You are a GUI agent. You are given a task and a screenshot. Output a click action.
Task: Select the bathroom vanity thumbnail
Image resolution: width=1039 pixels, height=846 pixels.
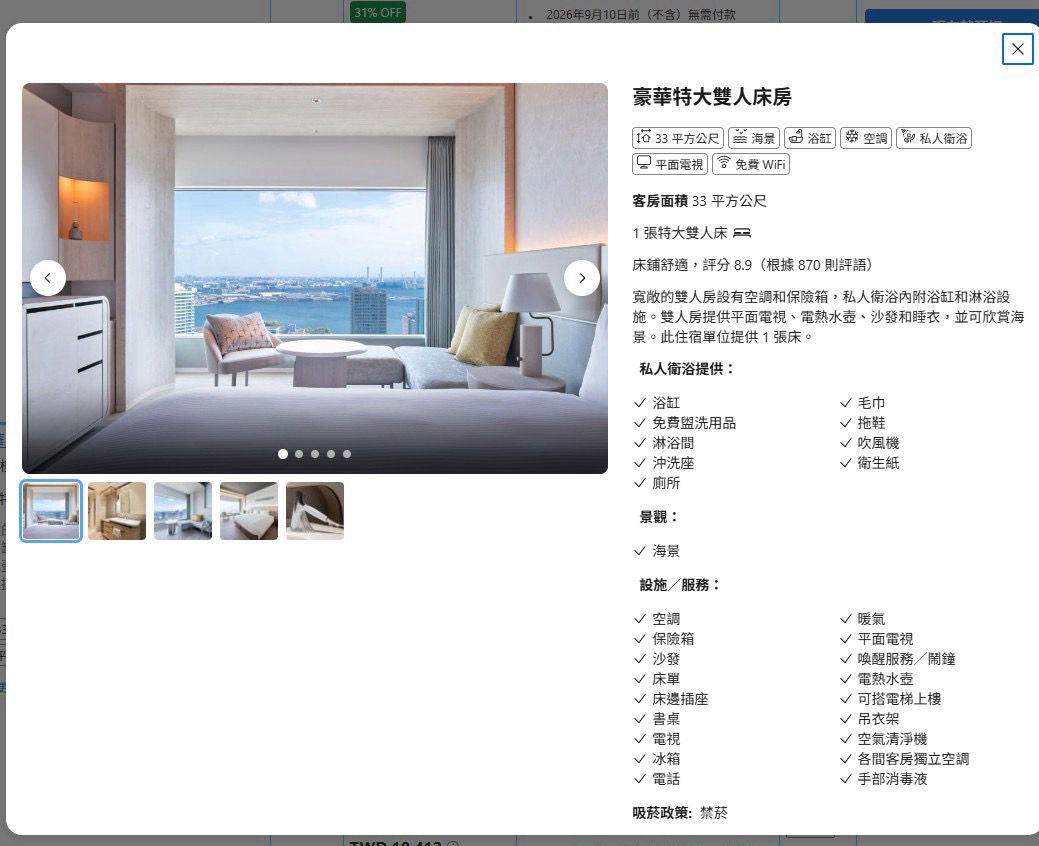pos(117,511)
